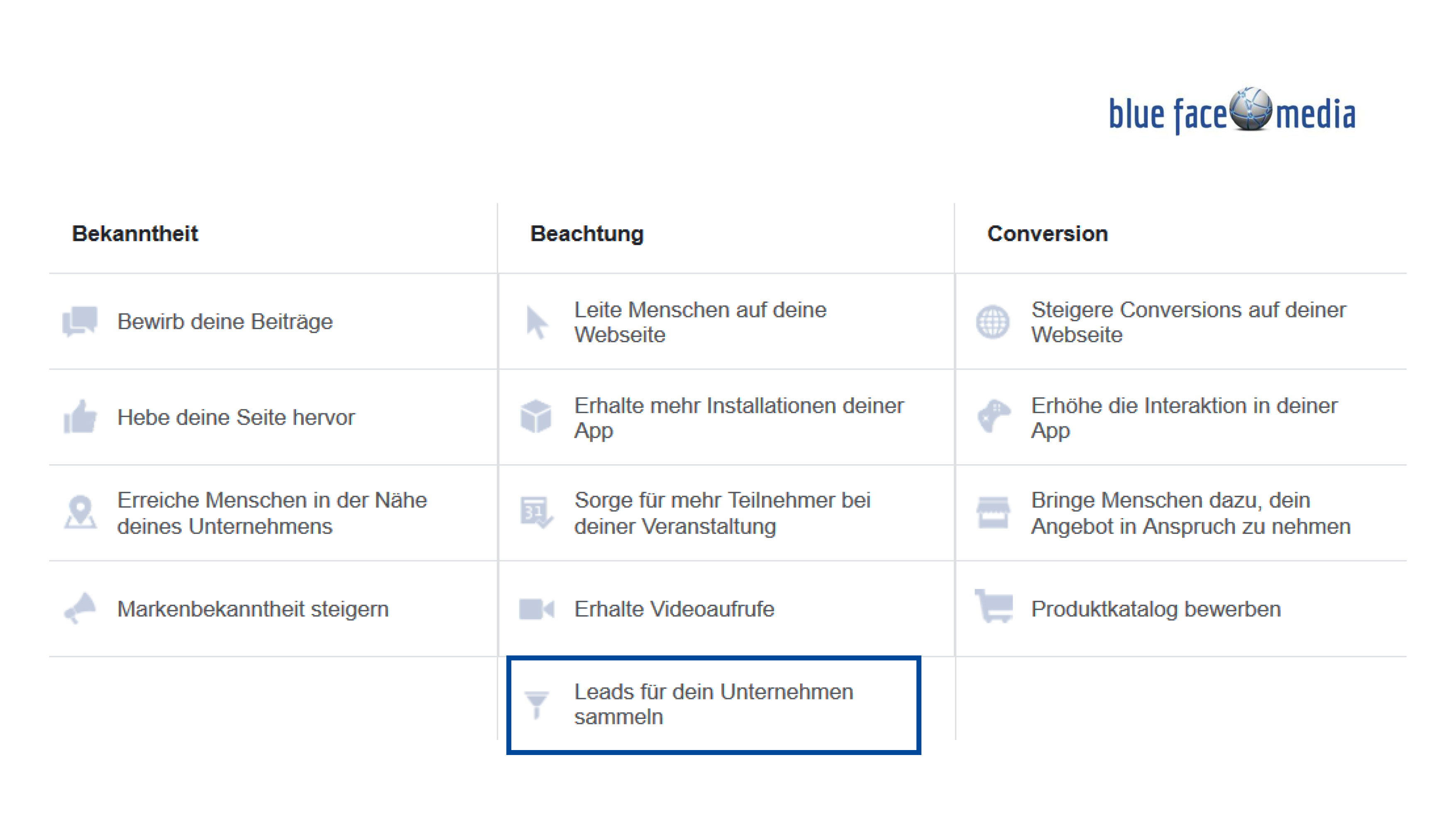The width and height of the screenshot is (1456, 833).
Task: Click the globe icon for website conversions
Action: point(993,322)
